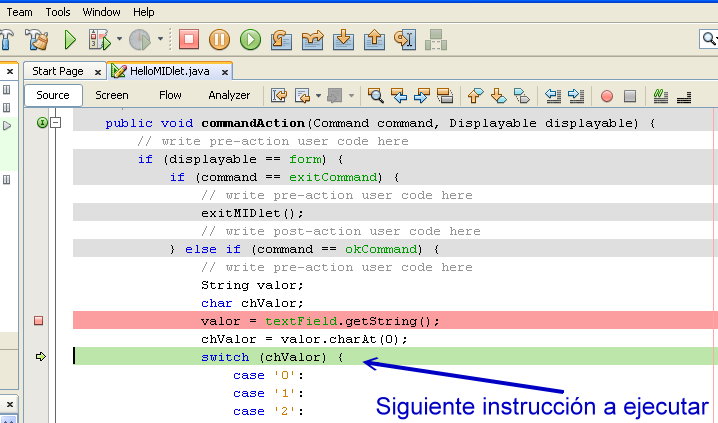Collapse the commandAction method fold
The image size is (718, 423).
pos(56,123)
